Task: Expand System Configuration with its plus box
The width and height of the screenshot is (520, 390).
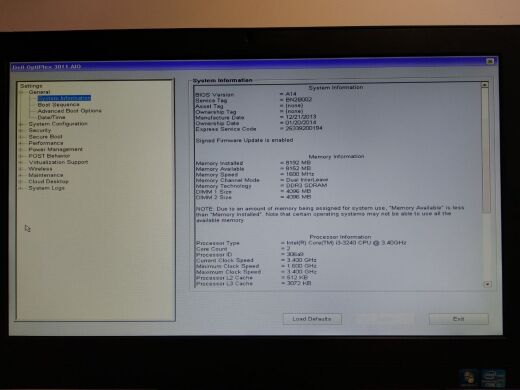Action: coord(21,124)
